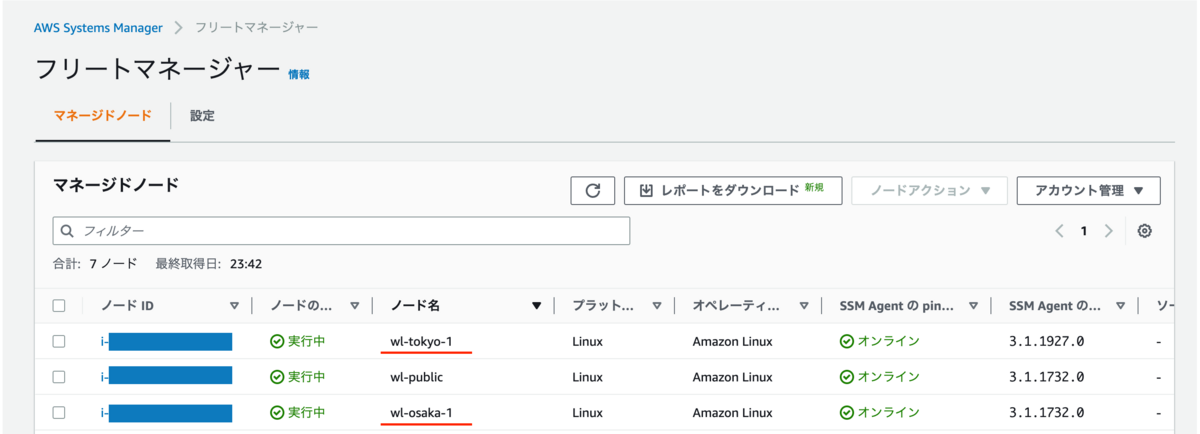
Task: Switch to the 設定 tab
Action: pyautogui.click(x=202, y=116)
